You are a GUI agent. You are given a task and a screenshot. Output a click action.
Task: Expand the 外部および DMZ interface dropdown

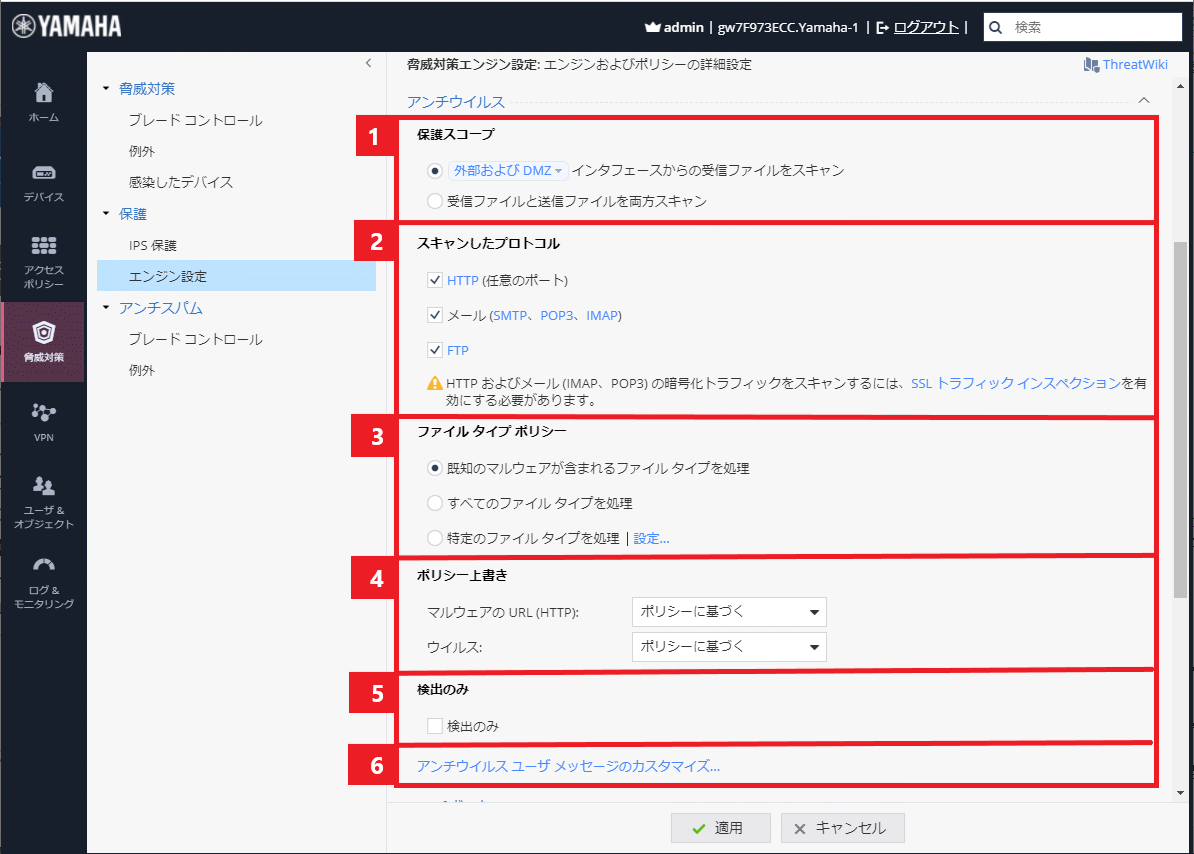[508, 171]
